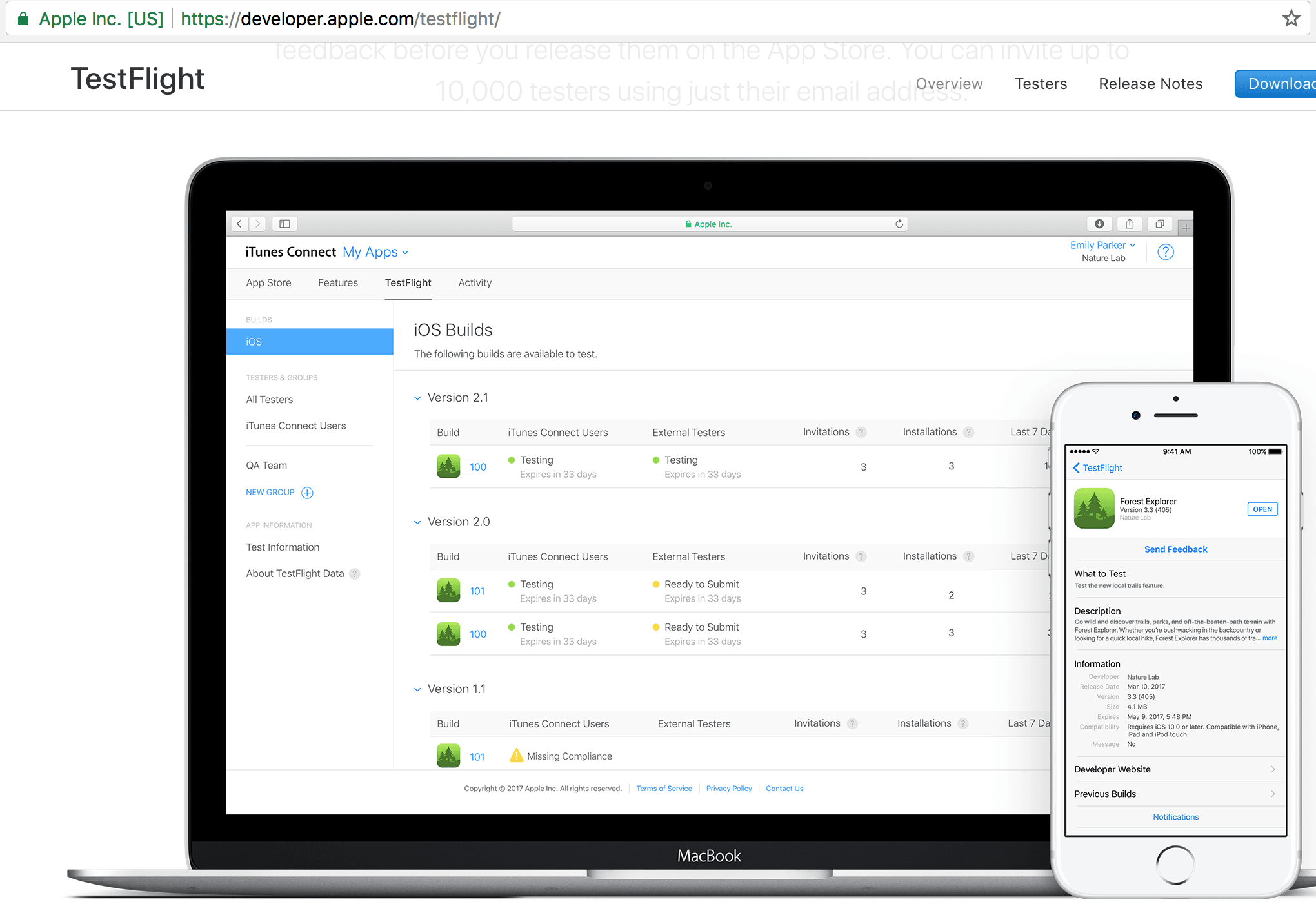The width and height of the screenshot is (1316, 913).
Task: Click the Missing Compliance warning icon
Action: coord(516,755)
